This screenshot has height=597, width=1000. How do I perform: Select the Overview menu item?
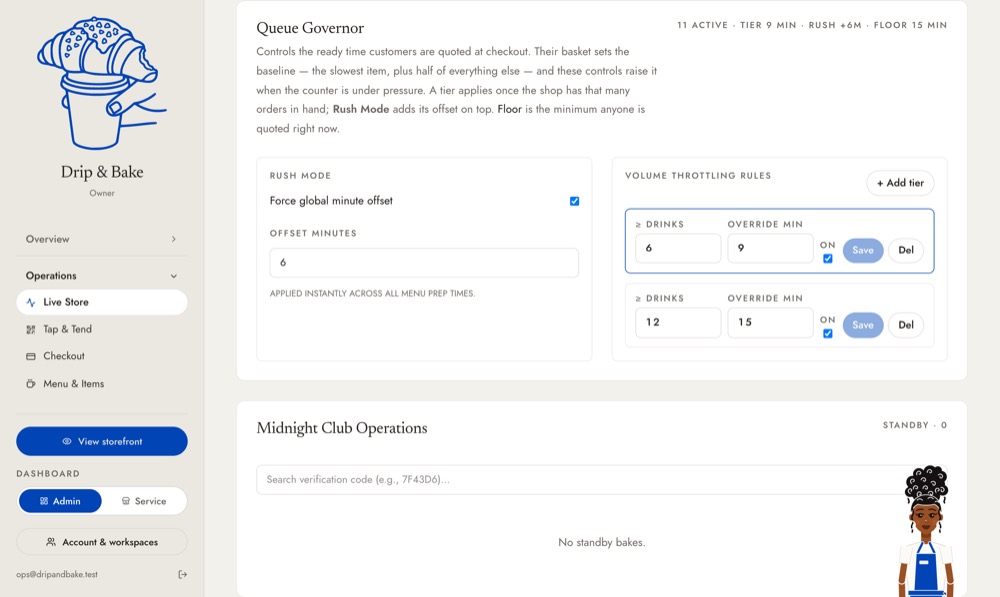[102, 239]
